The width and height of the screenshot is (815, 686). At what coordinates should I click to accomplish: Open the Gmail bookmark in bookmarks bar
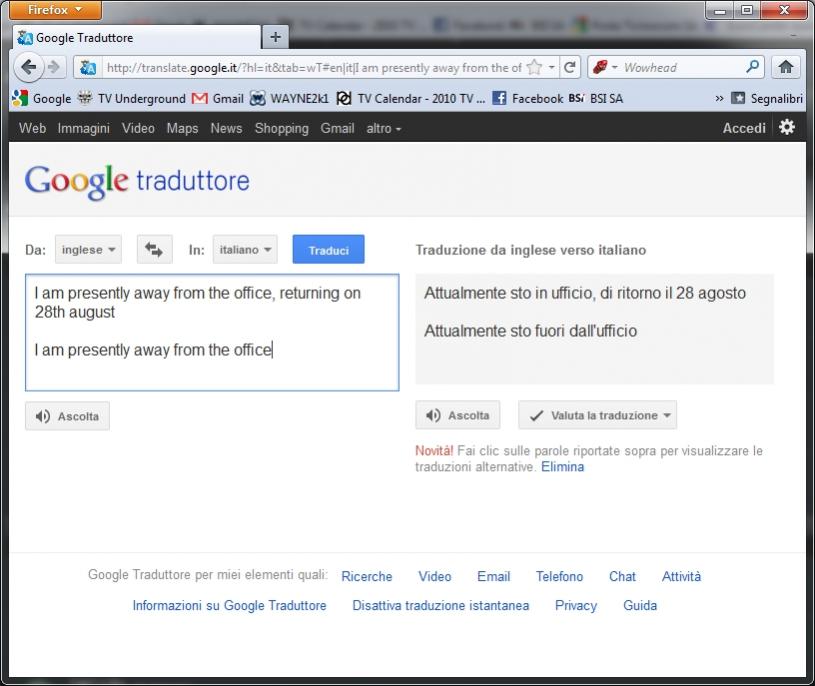tap(218, 98)
